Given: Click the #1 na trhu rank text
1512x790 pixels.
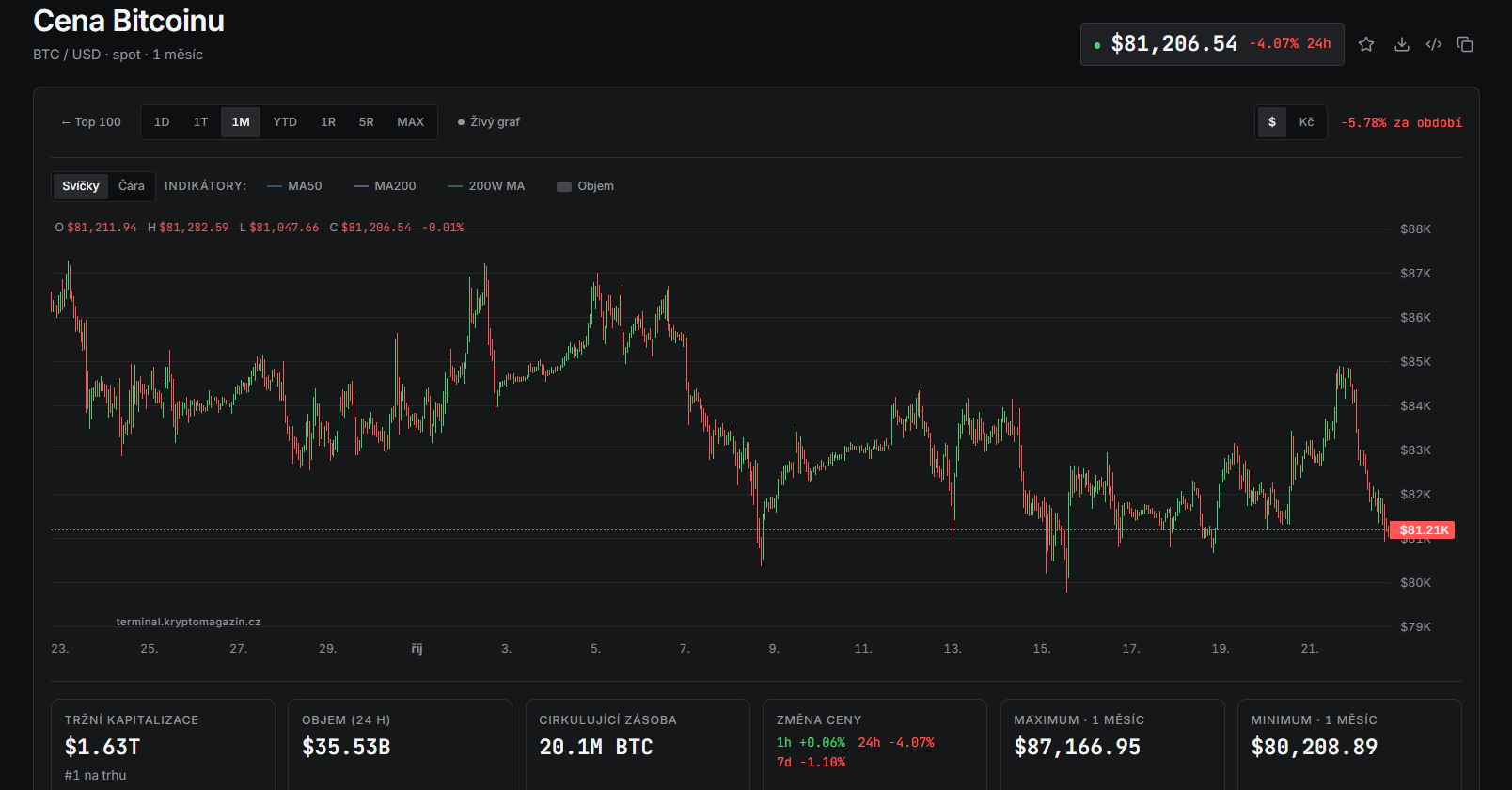Looking at the screenshot, I should pos(95,776).
